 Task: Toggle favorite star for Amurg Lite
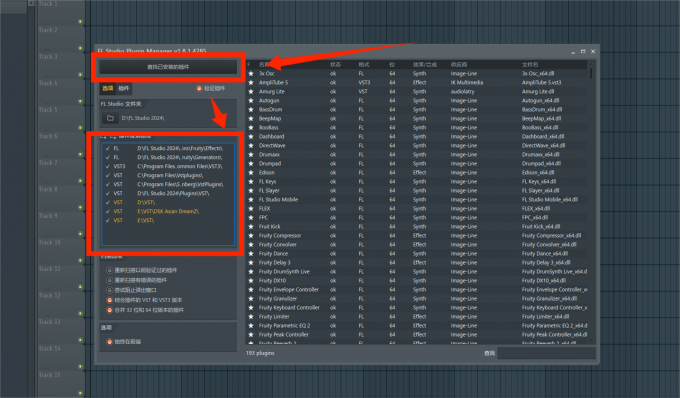[x=251, y=91]
